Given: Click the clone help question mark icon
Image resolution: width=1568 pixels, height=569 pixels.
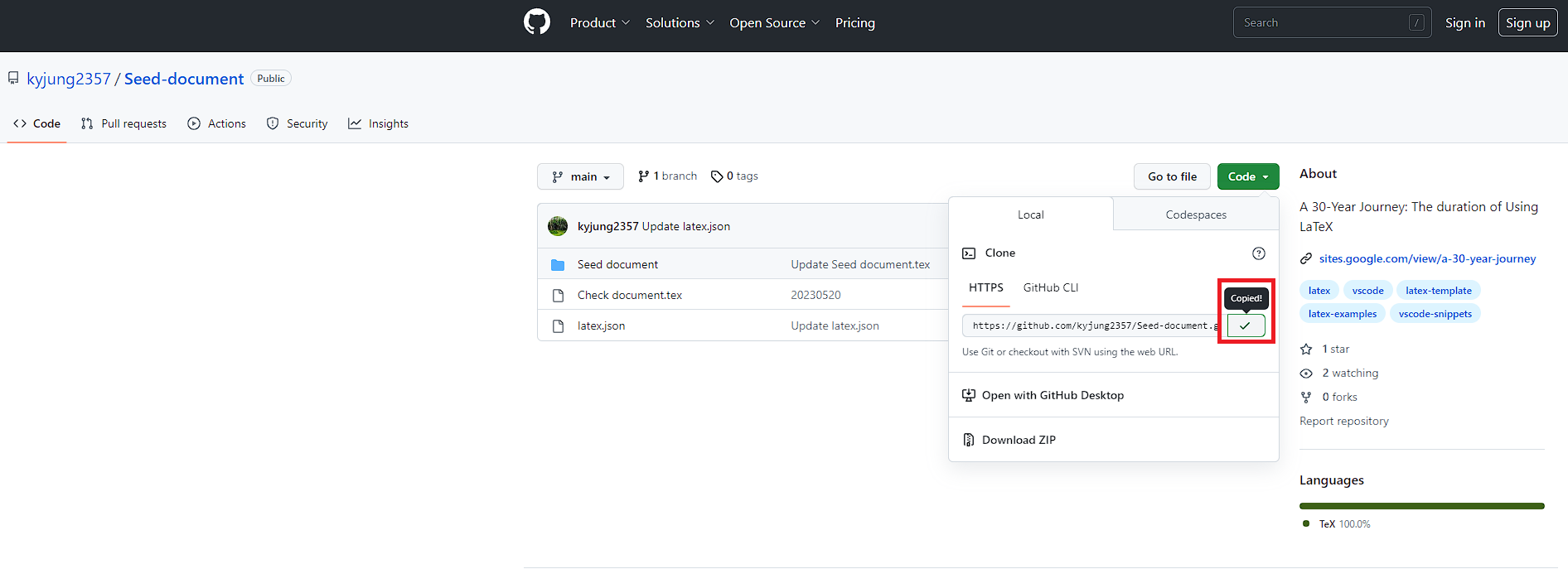Looking at the screenshot, I should tap(1258, 253).
